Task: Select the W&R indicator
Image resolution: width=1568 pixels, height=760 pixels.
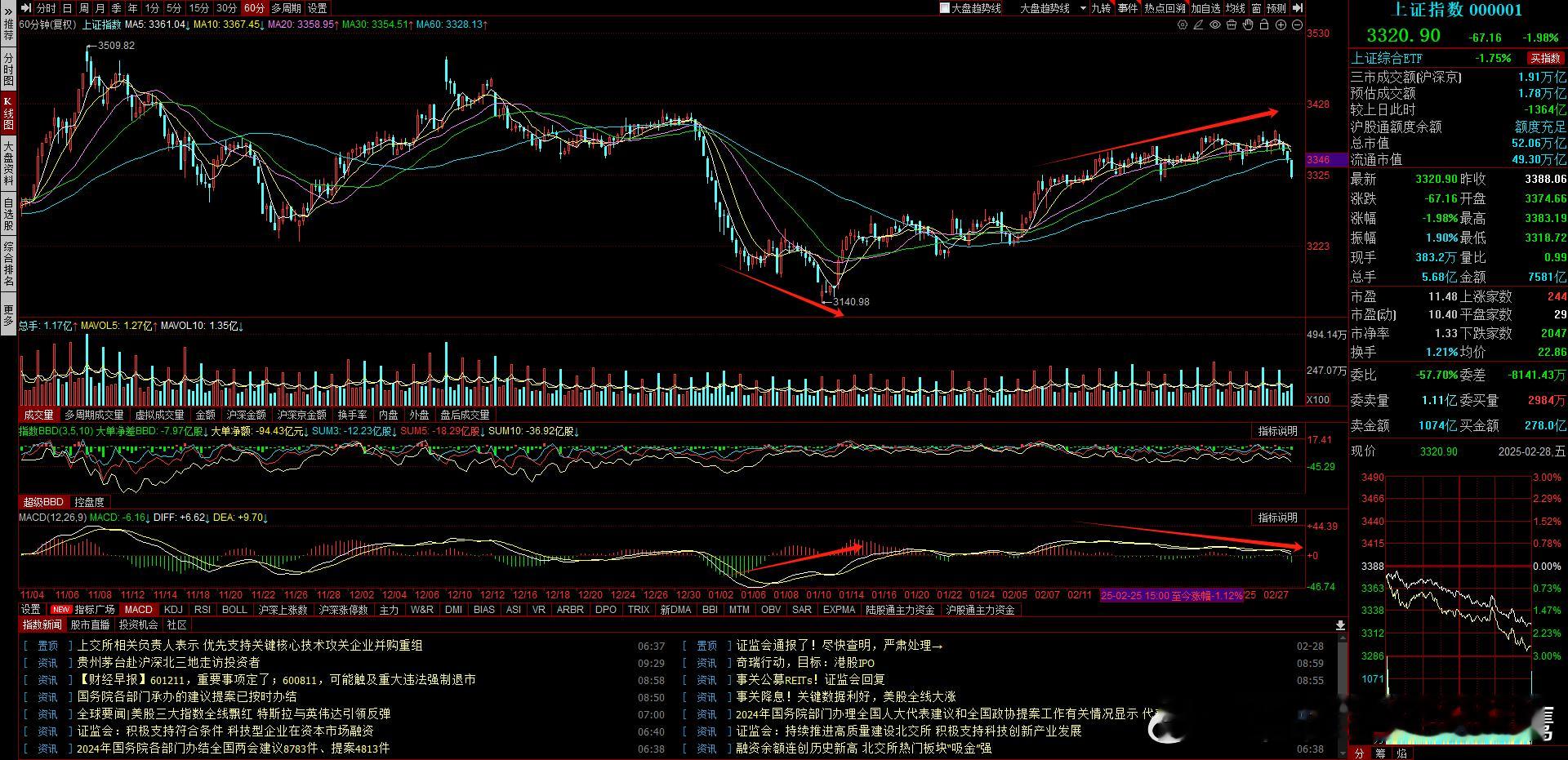Action: [x=422, y=610]
